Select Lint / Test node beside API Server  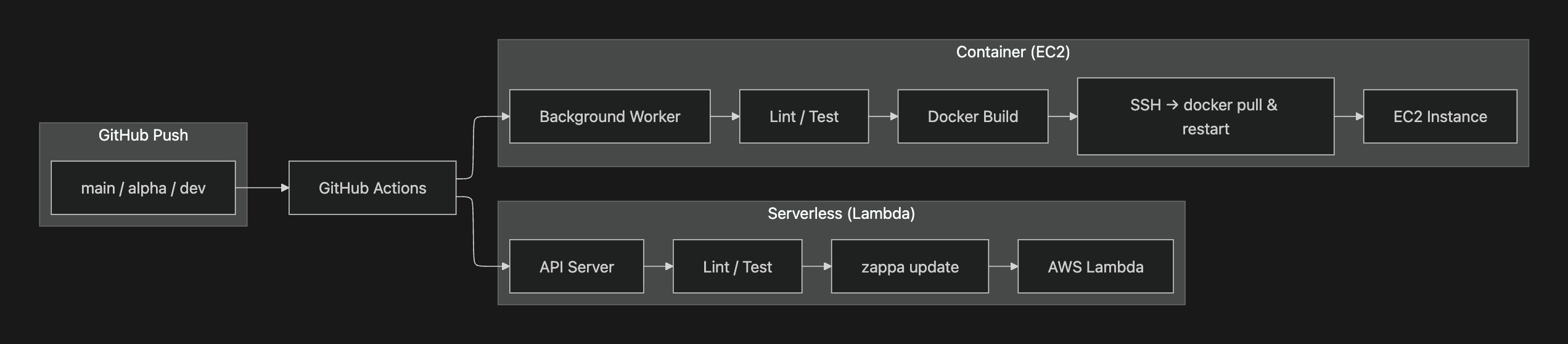click(737, 267)
